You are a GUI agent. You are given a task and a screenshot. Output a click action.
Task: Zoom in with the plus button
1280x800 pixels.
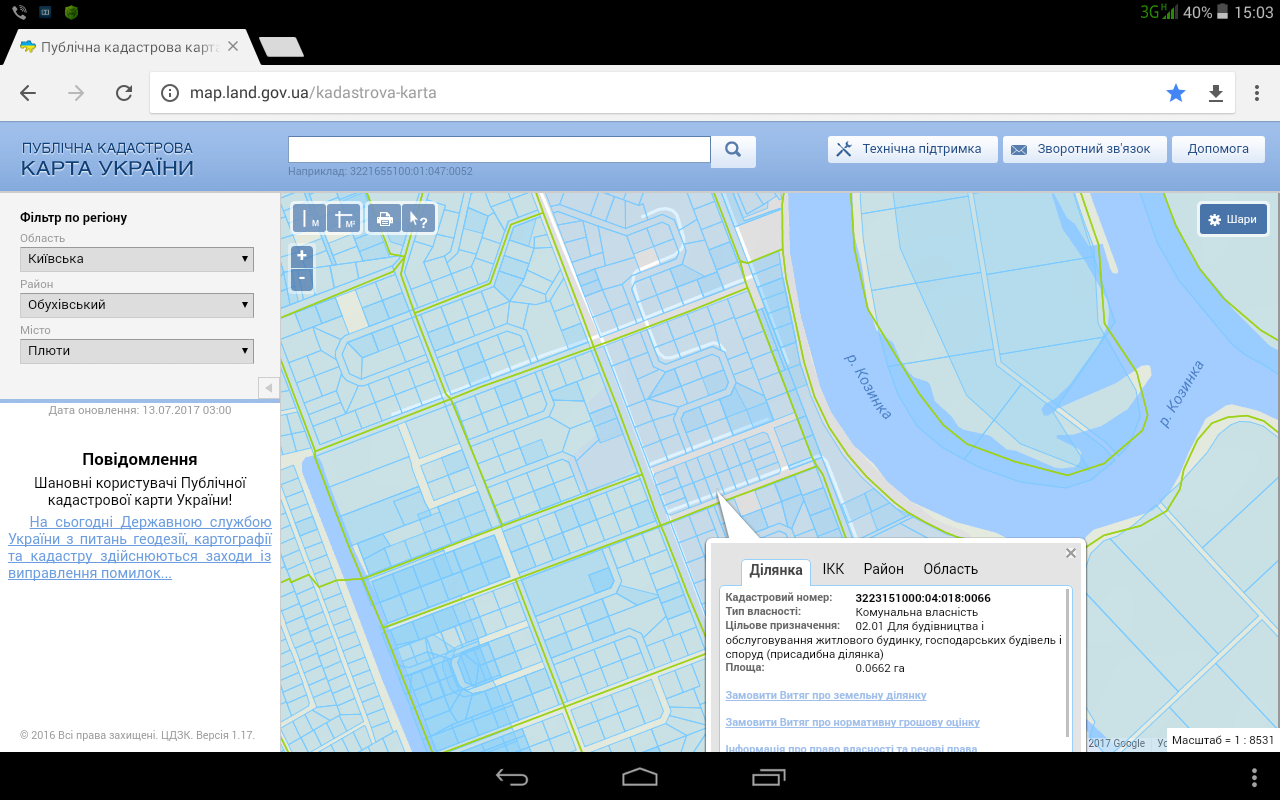(x=302, y=256)
